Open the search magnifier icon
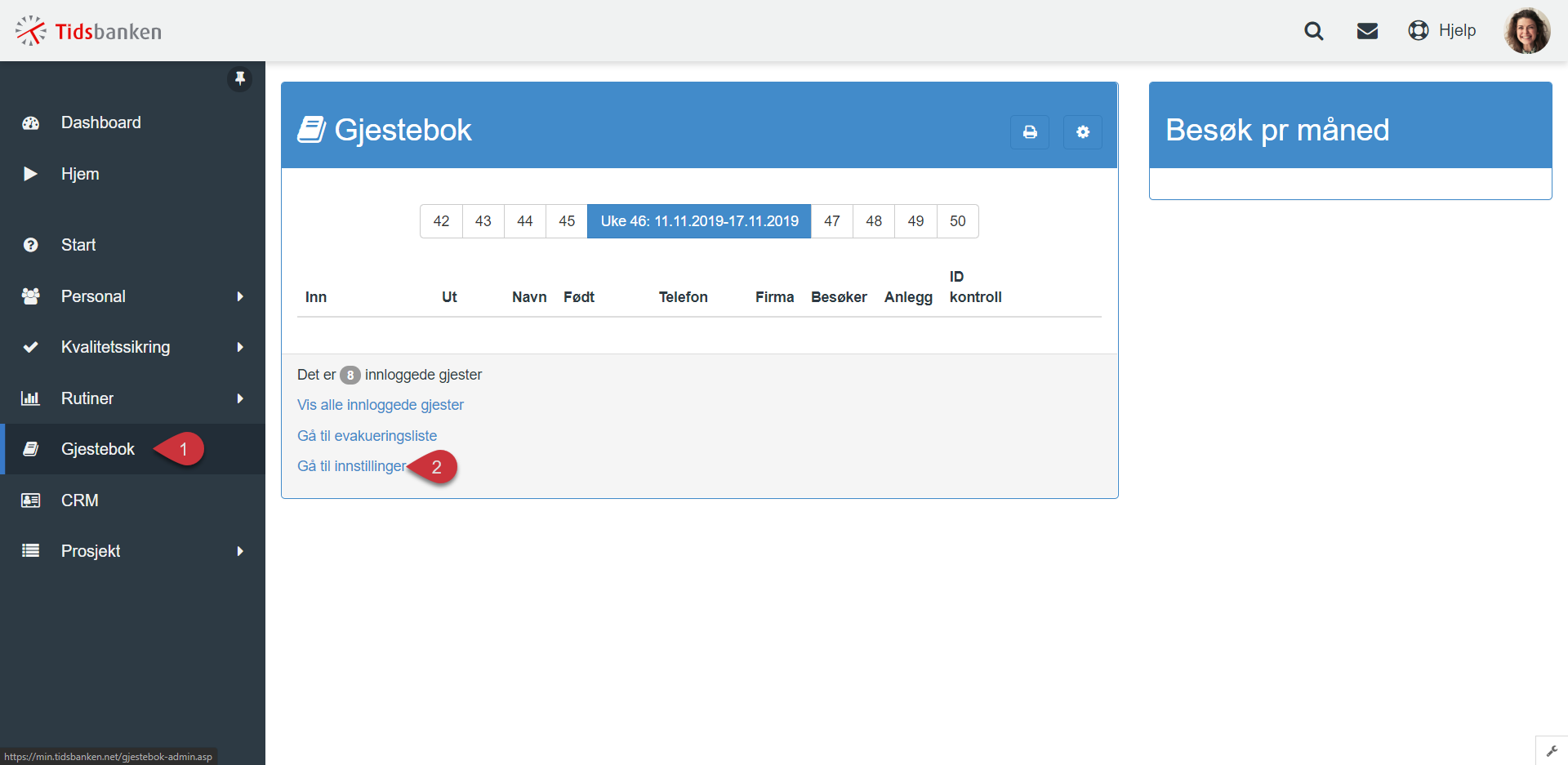Screen dimensions: 1568x765 [1314, 31]
